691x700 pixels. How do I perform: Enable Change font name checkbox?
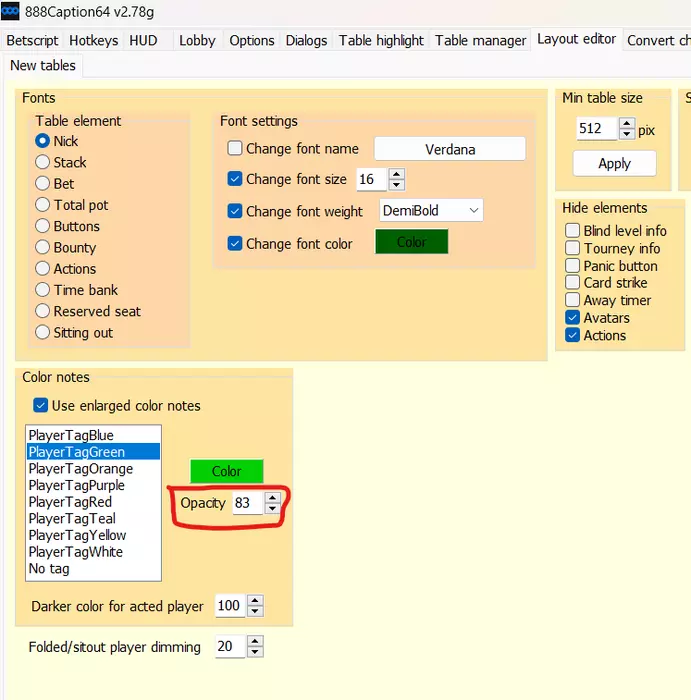tap(235, 148)
